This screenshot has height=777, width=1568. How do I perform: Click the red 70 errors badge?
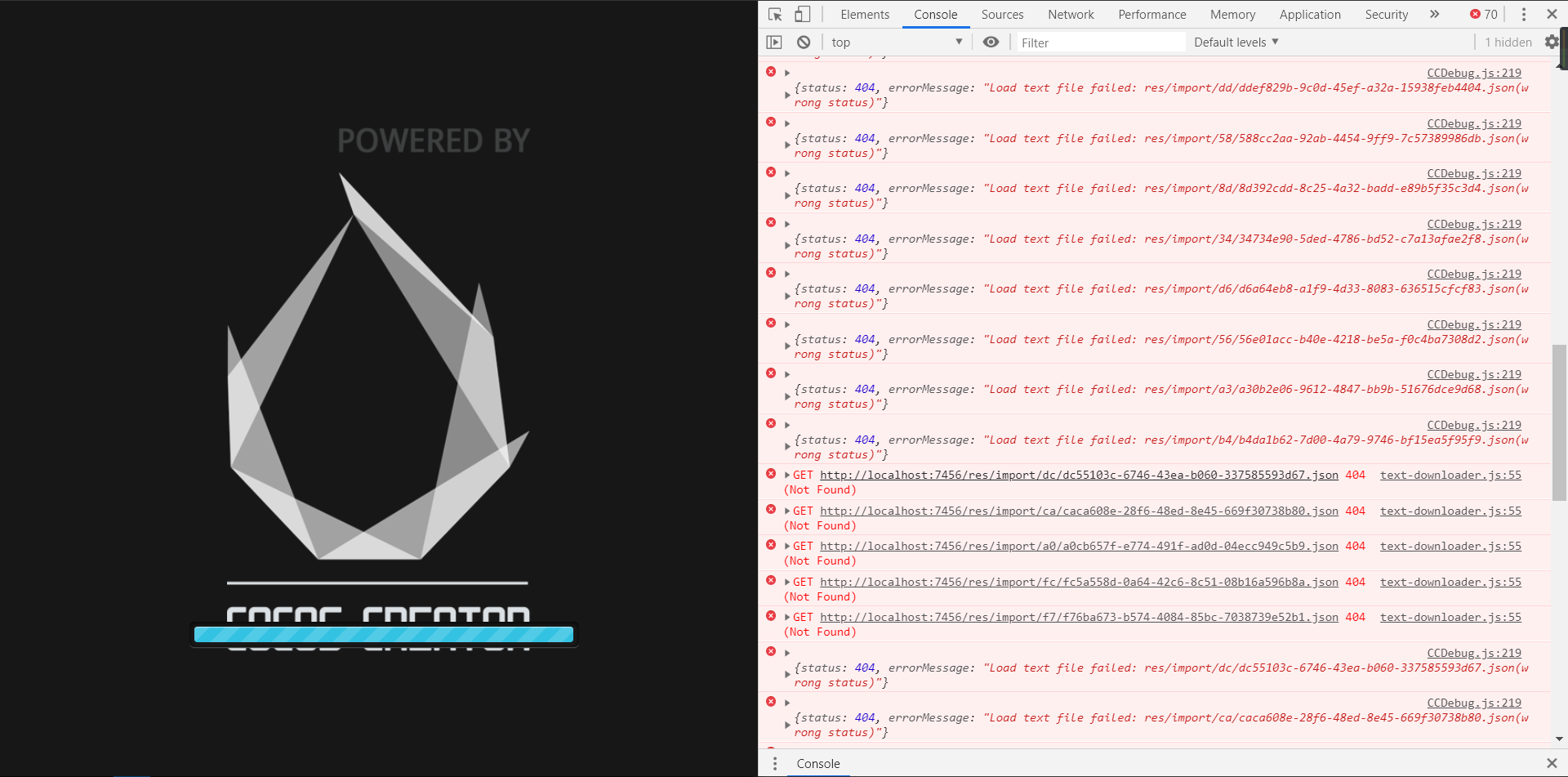1484,14
